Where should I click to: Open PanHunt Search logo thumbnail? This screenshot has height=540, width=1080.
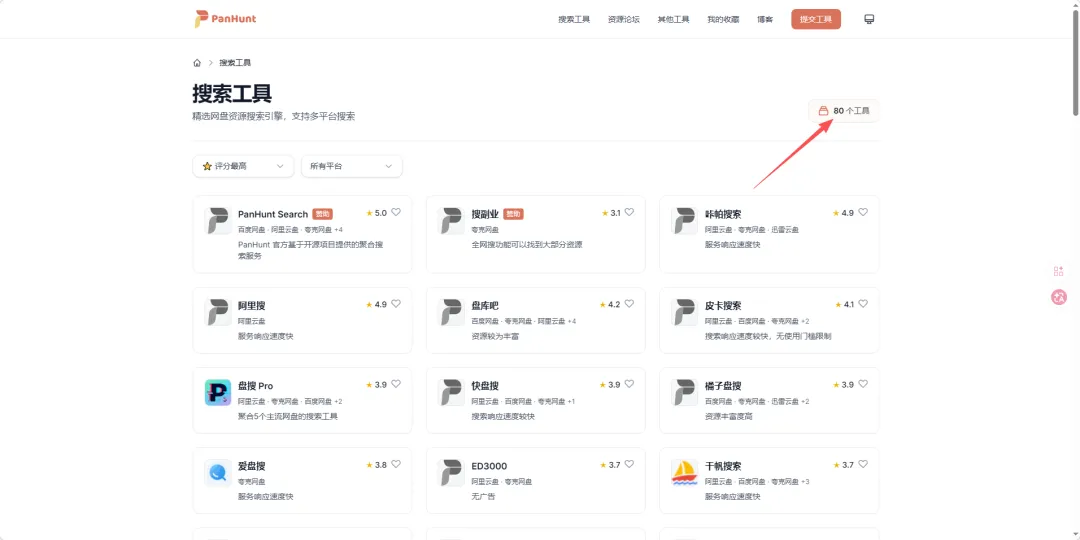pos(218,220)
